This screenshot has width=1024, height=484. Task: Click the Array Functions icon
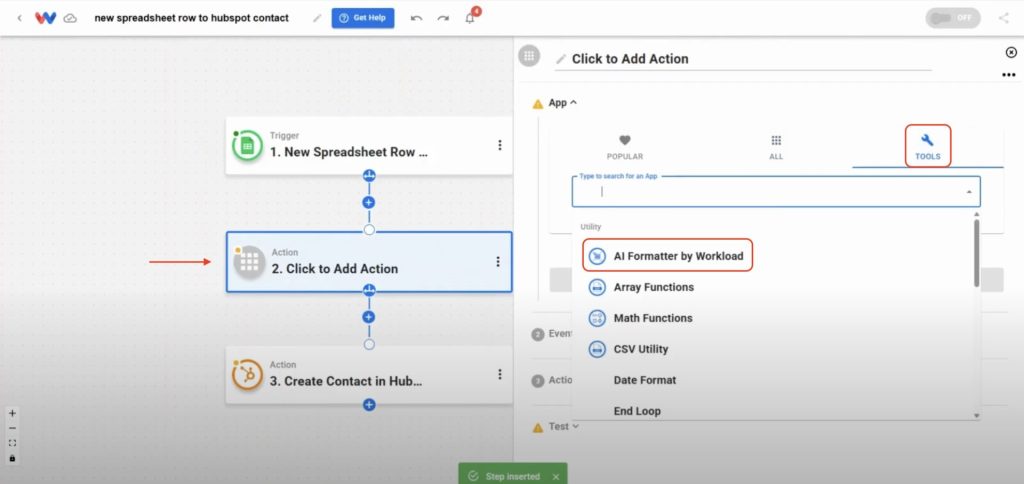597,287
